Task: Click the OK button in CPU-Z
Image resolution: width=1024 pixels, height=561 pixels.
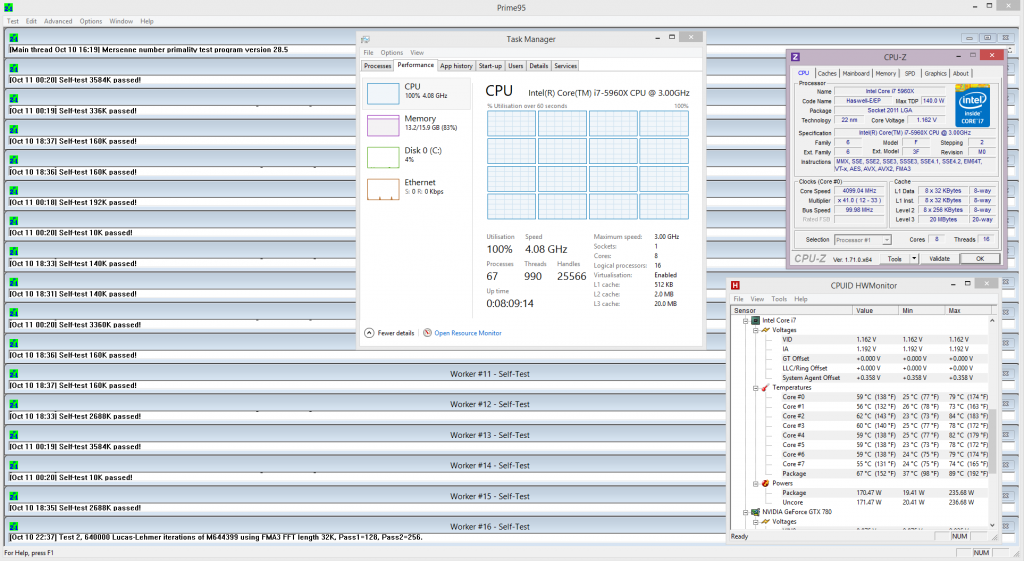Action: [980, 259]
